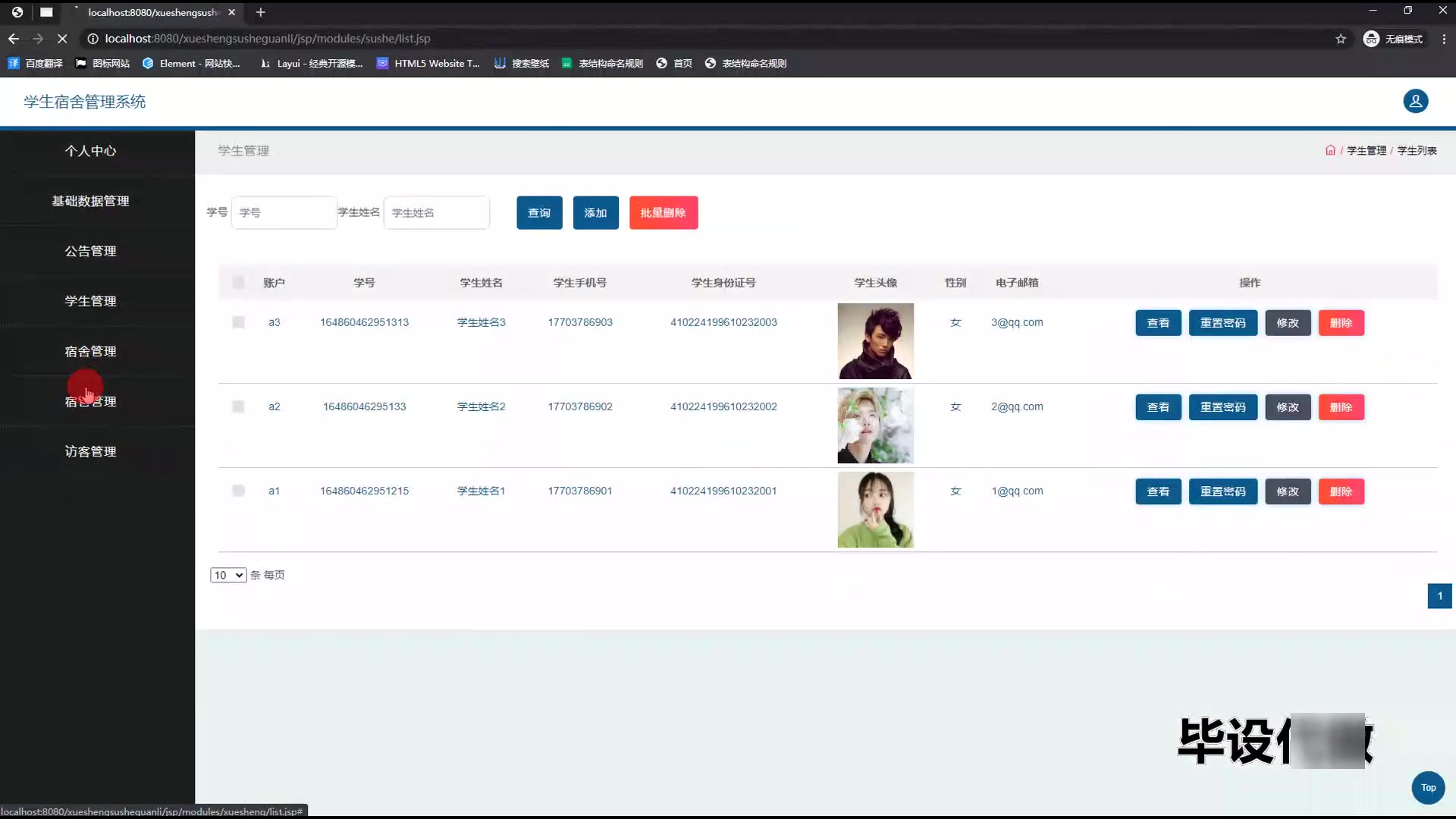Click the Top scroll-to-top button
This screenshot has width=1456, height=819.
(1428, 787)
